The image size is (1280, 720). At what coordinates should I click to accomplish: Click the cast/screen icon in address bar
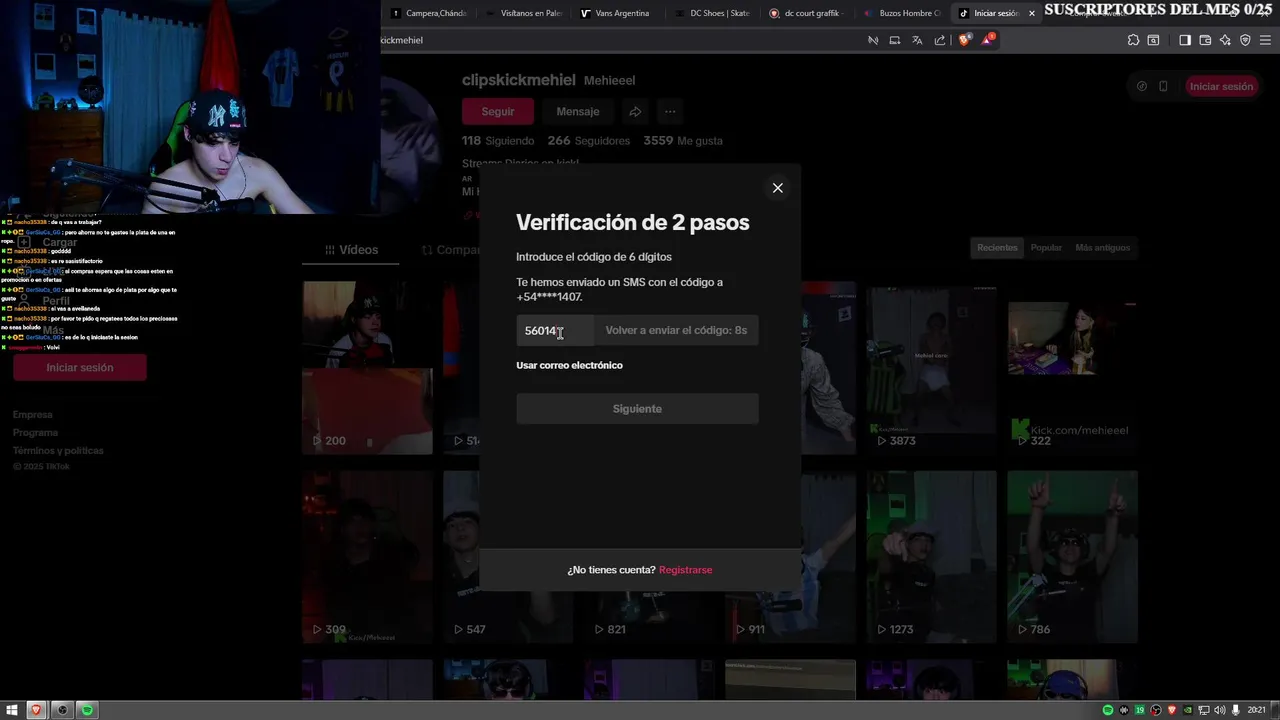click(x=894, y=40)
